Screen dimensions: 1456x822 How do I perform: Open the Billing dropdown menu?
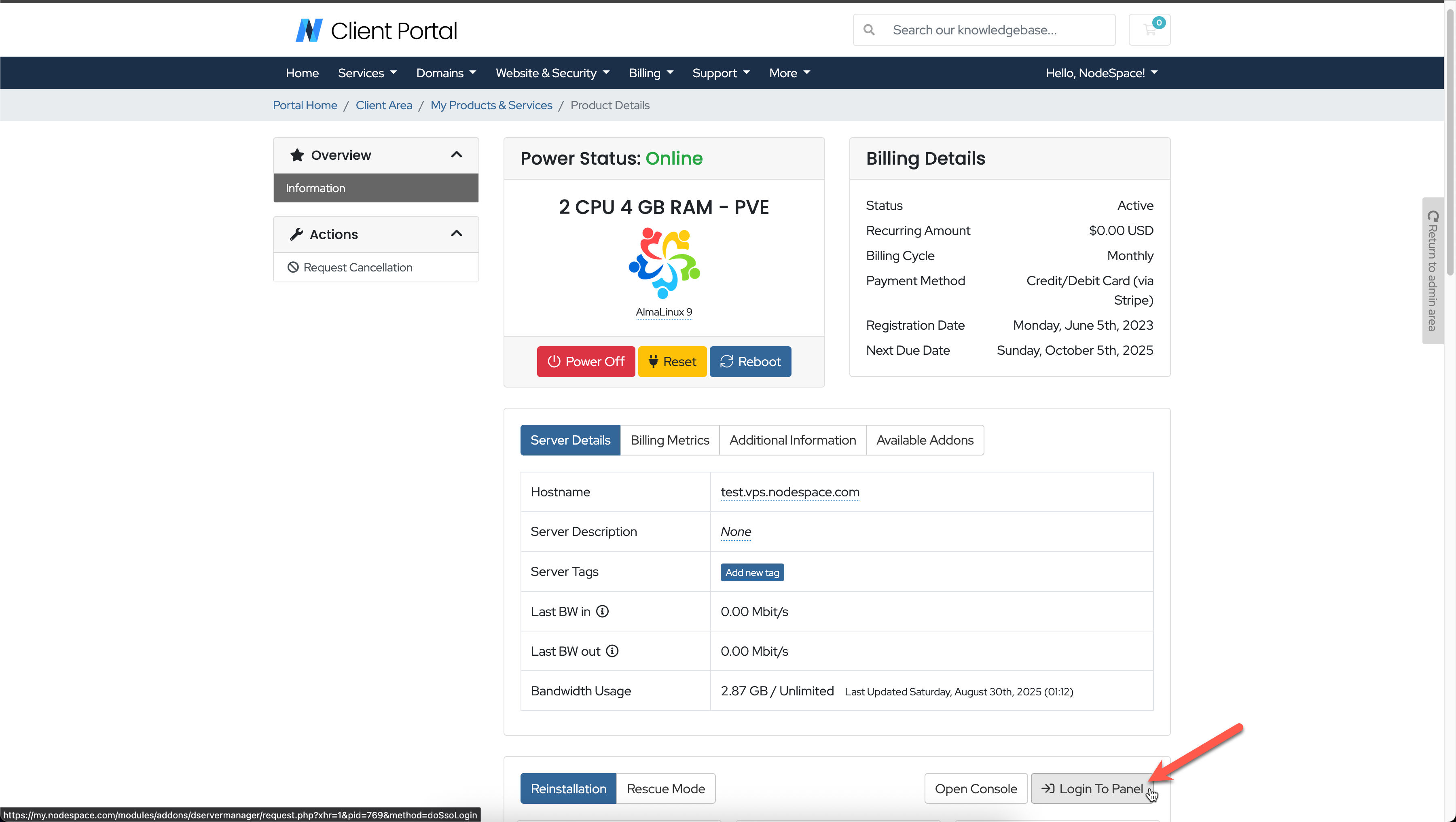pos(651,73)
